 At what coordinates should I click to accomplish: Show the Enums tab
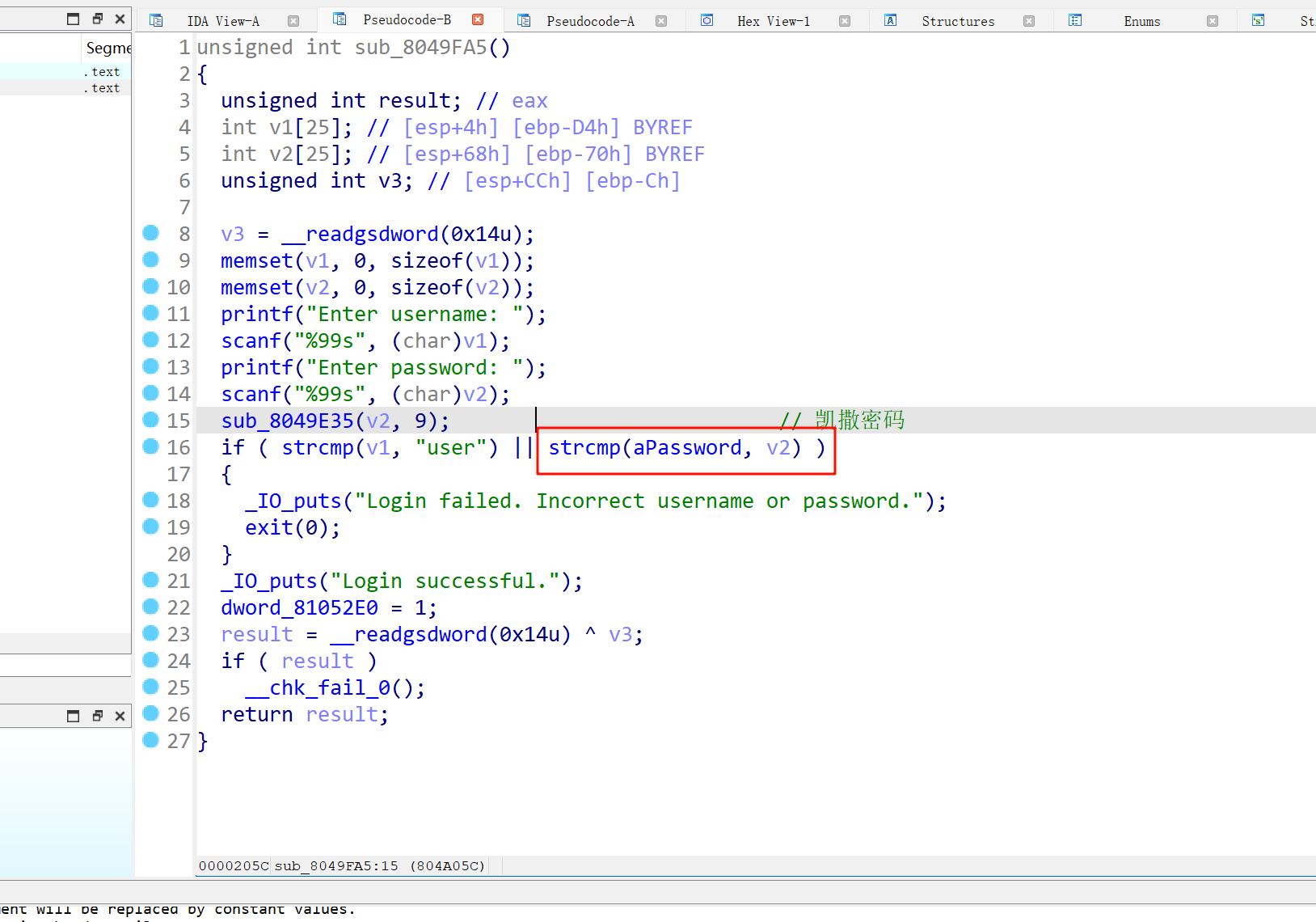1141,21
